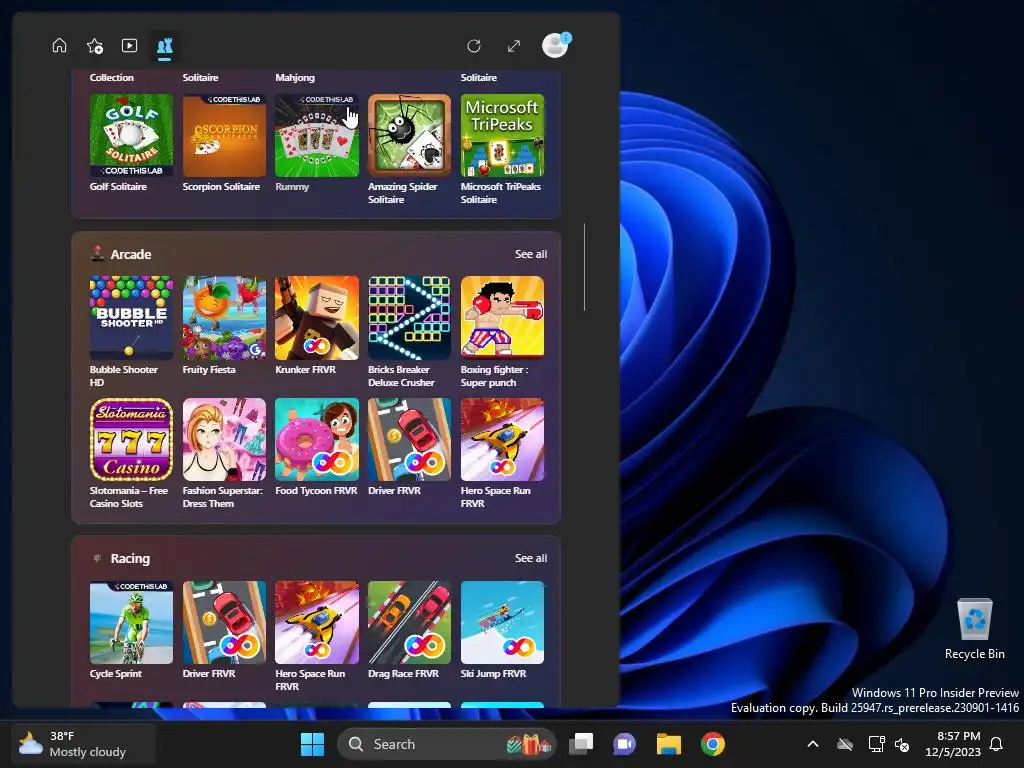Open the Rummy card game tile
Image resolution: width=1024 pixels, height=768 pixels.
tap(317, 135)
